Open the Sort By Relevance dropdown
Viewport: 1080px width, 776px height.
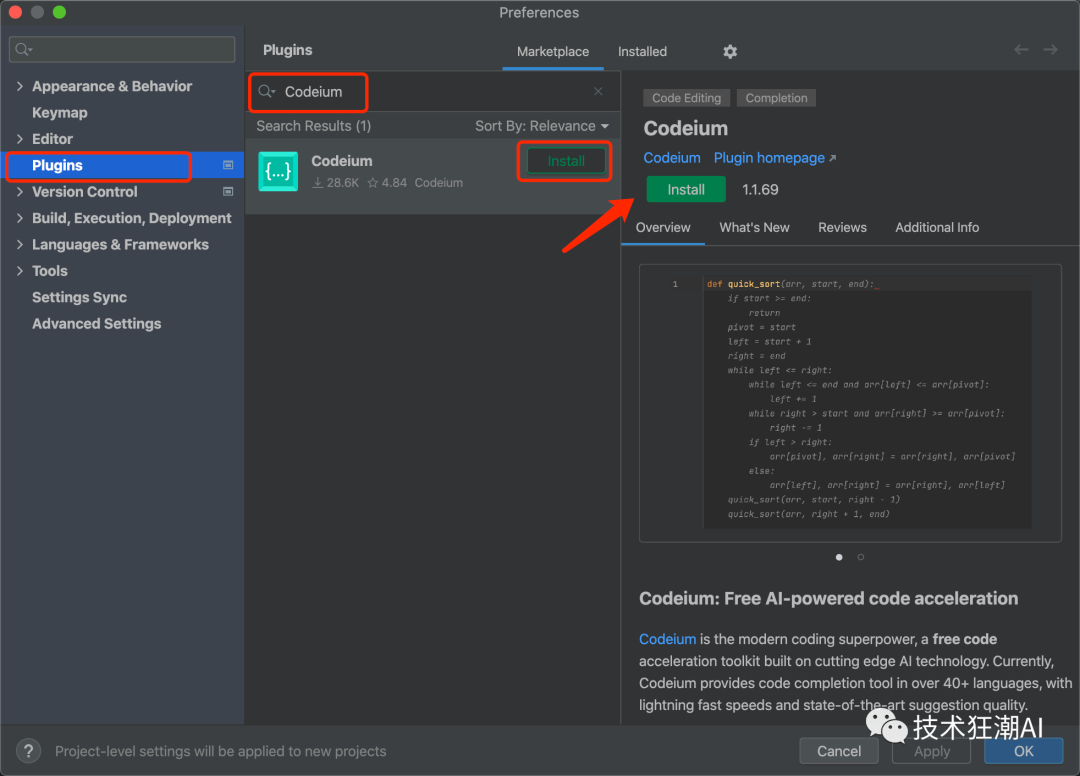coord(541,126)
